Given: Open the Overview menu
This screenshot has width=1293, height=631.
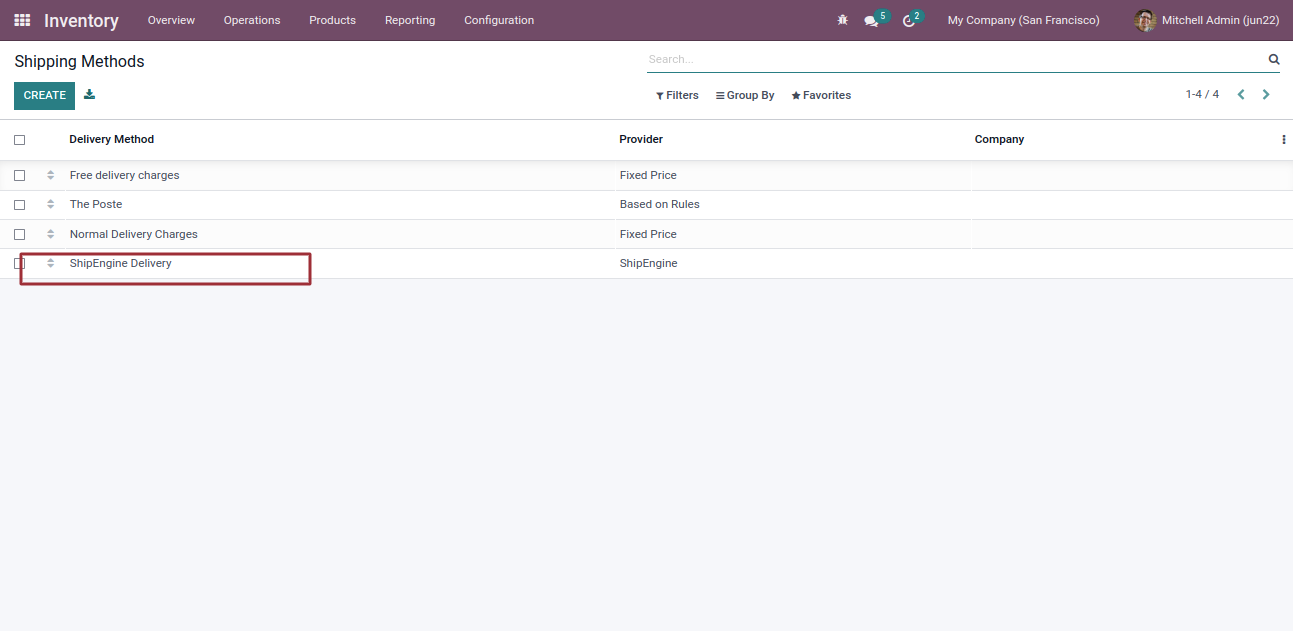Looking at the screenshot, I should click(171, 20).
